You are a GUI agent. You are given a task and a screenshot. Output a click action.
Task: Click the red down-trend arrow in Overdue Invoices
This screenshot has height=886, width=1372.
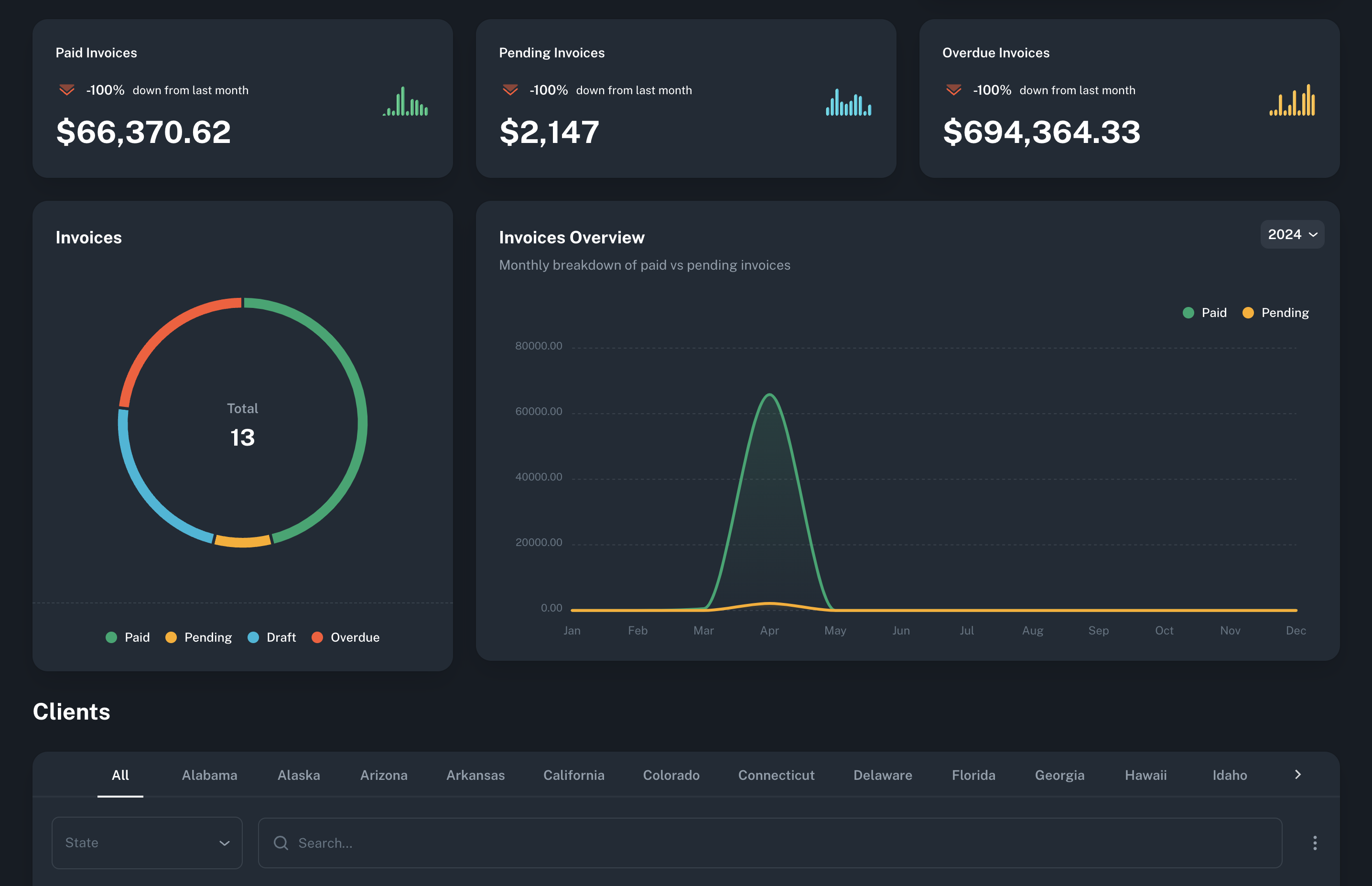(953, 90)
